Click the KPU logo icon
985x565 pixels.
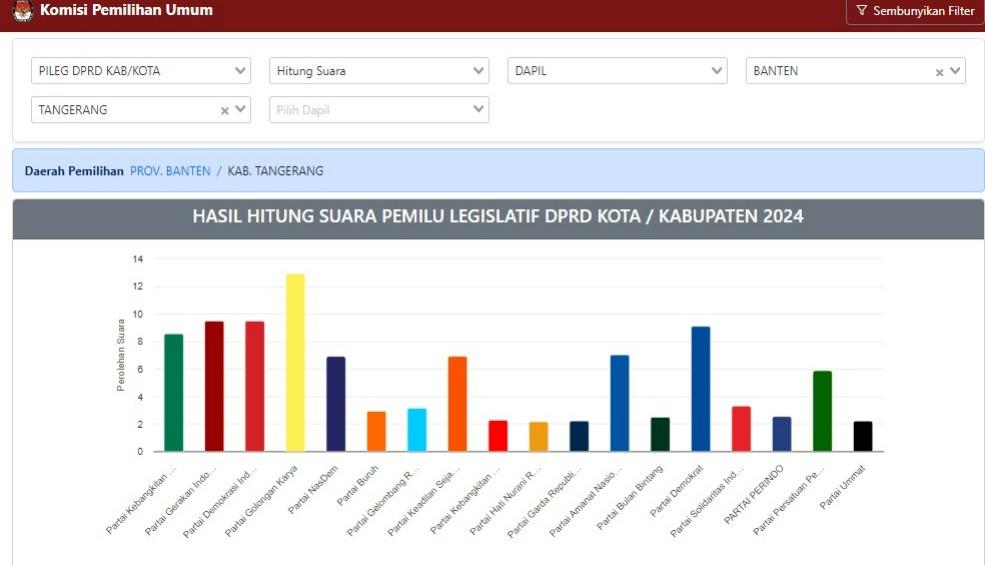click(x=23, y=11)
